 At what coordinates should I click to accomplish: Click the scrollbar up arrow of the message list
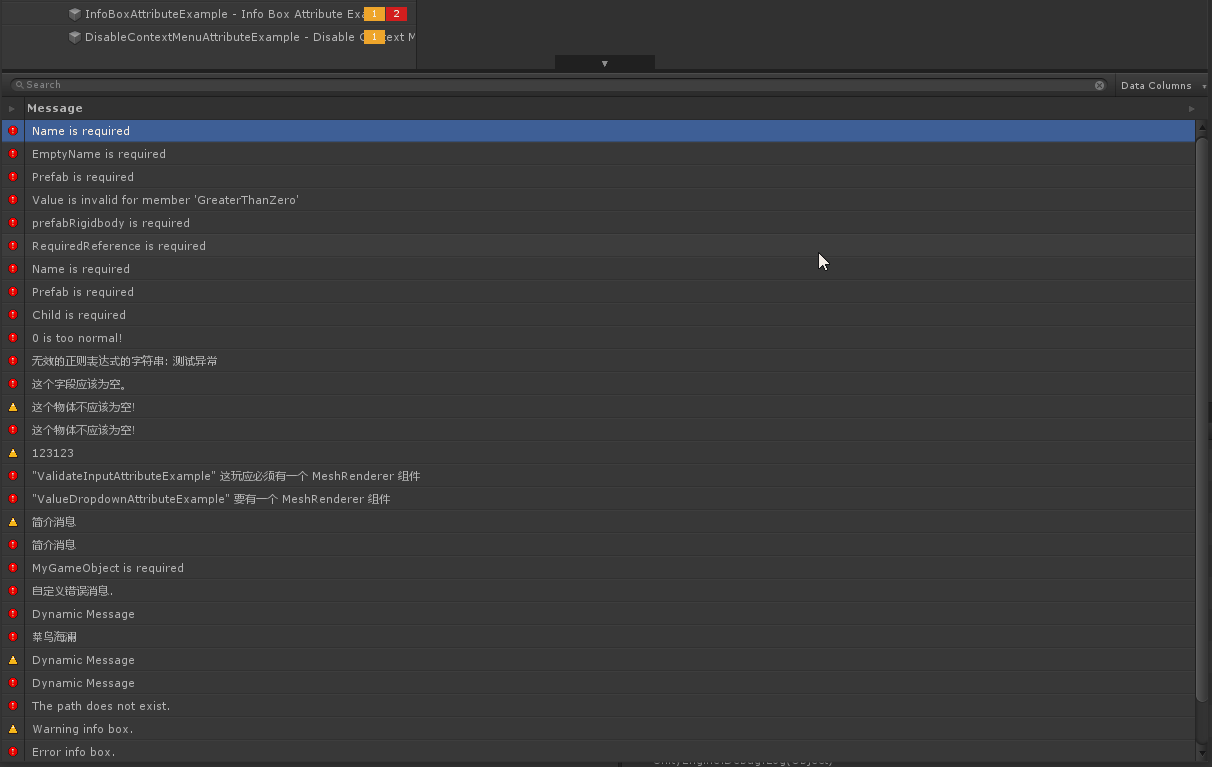[x=1202, y=128]
